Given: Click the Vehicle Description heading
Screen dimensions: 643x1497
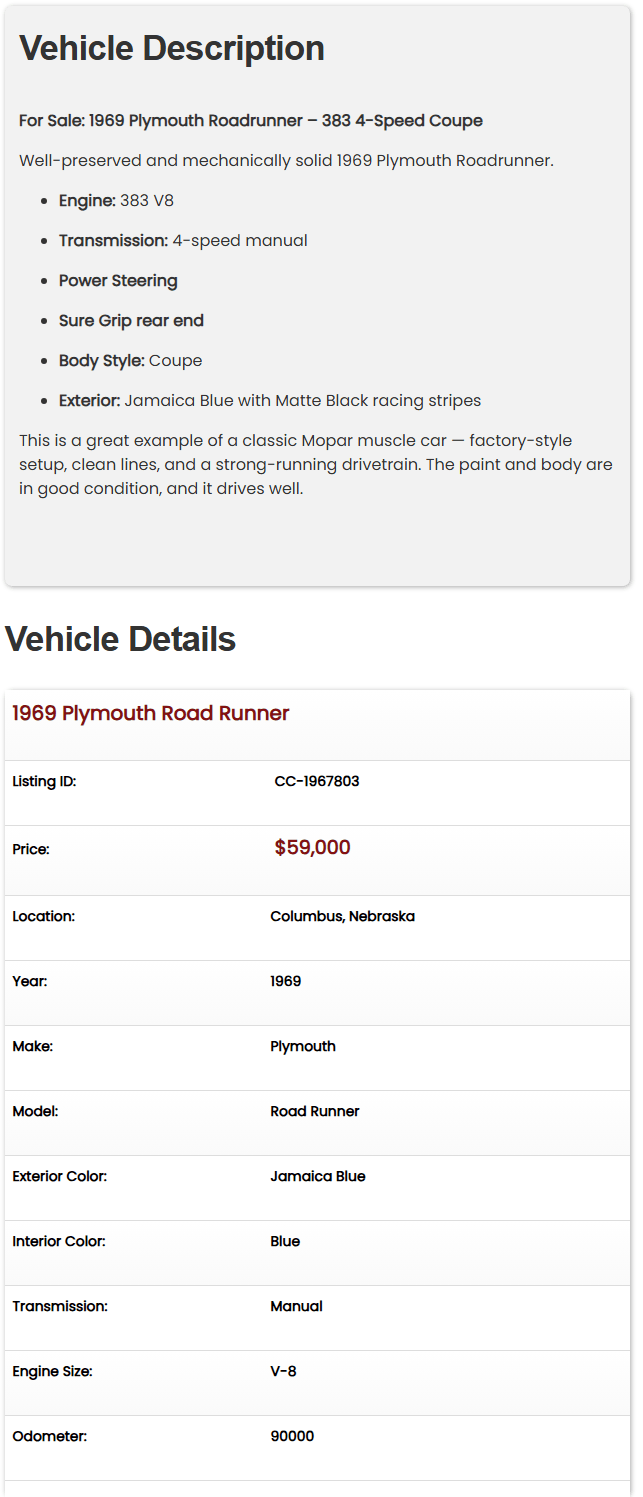Looking at the screenshot, I should pyautogui.click(x=172, y=48).
